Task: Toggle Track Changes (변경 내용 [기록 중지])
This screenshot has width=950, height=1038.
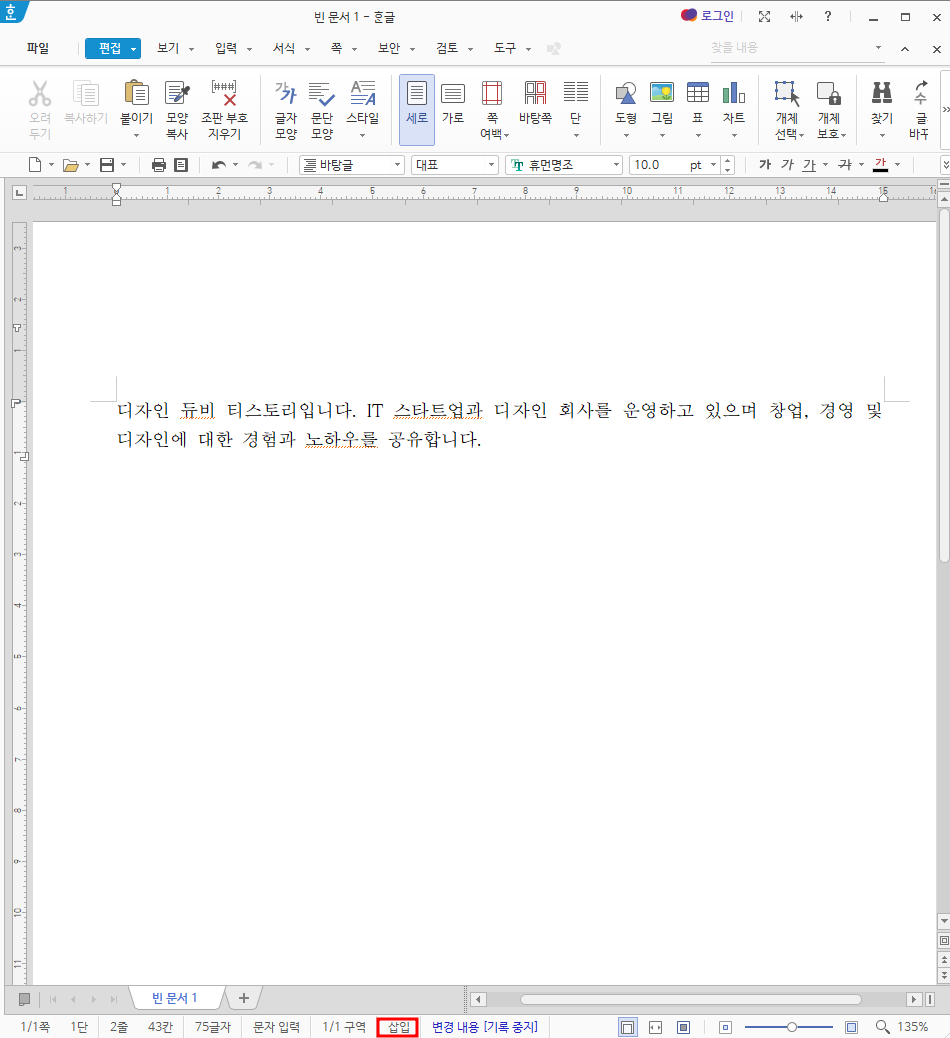Action: pyautogui.click(x=485, y=1027)
